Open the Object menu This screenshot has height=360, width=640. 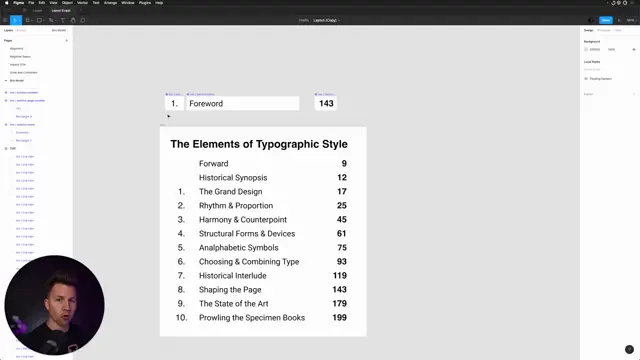(67, 2)
